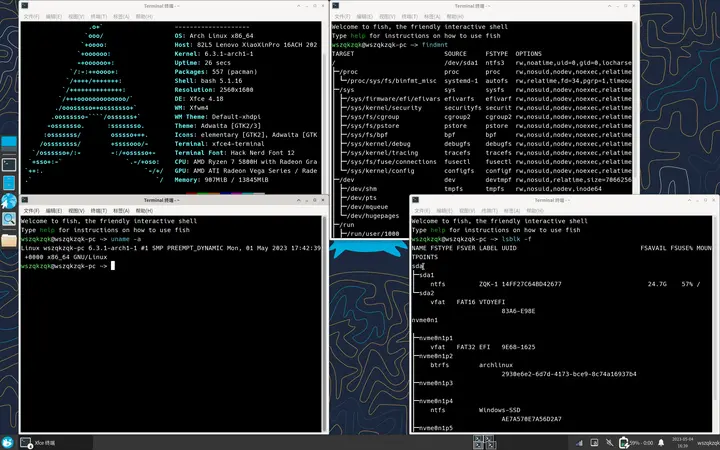Click the uname terminal window title icon
720x450 pixels.
coord(25,200)
